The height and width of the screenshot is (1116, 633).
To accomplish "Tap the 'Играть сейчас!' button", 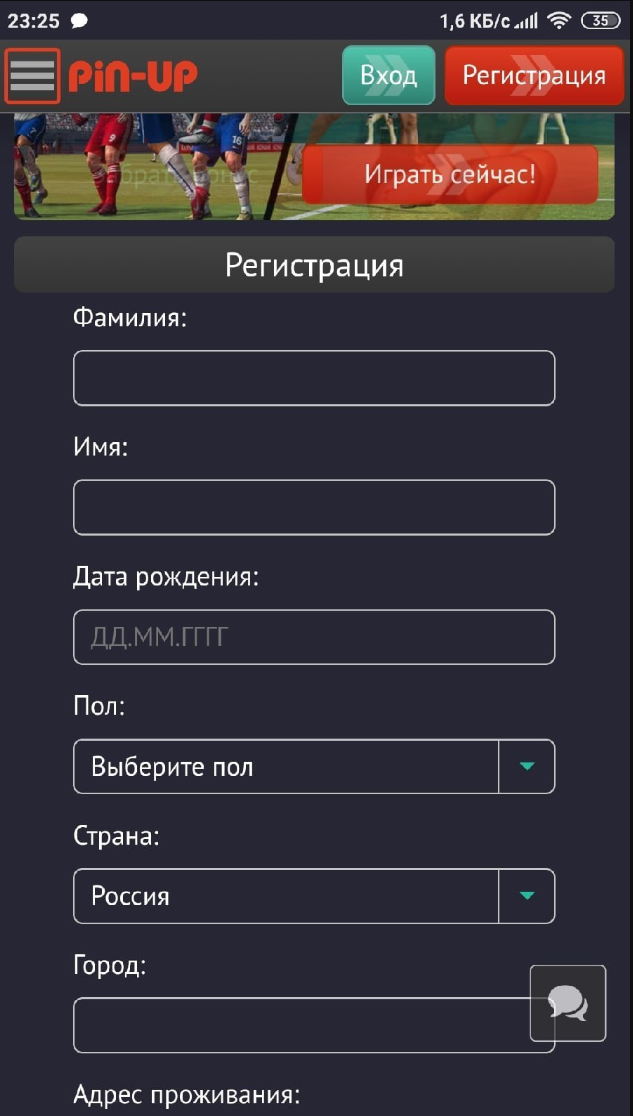I will click(x=450, y=174).
